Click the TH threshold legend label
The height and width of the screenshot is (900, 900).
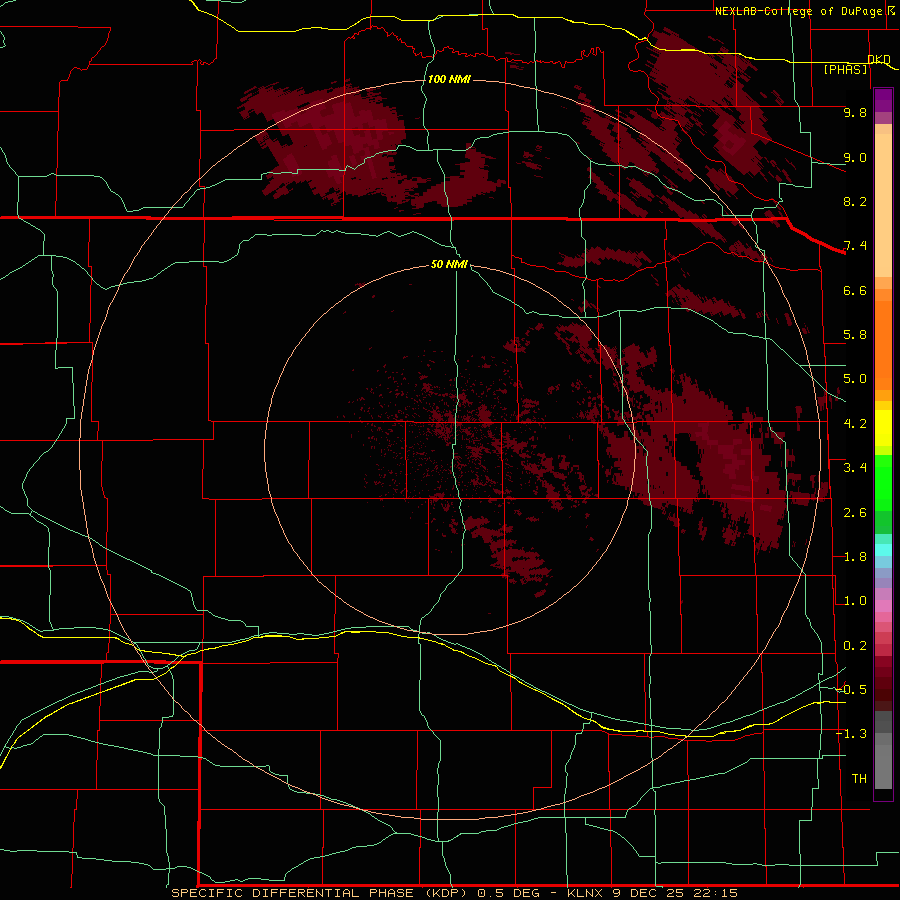point(859,779)
